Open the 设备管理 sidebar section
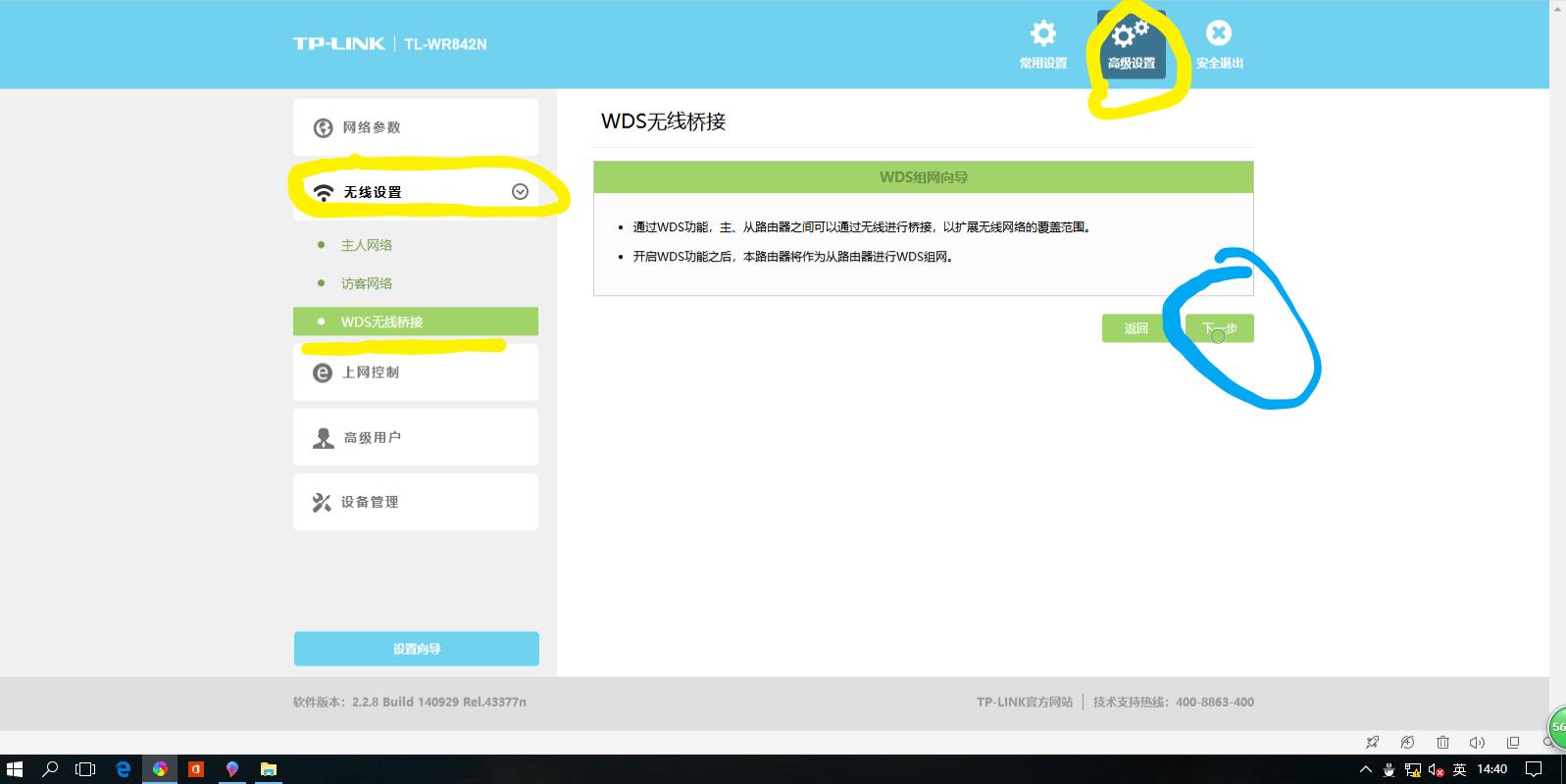Image resolution: width=1566 pixels, height=784 pixels. [416, 502]
